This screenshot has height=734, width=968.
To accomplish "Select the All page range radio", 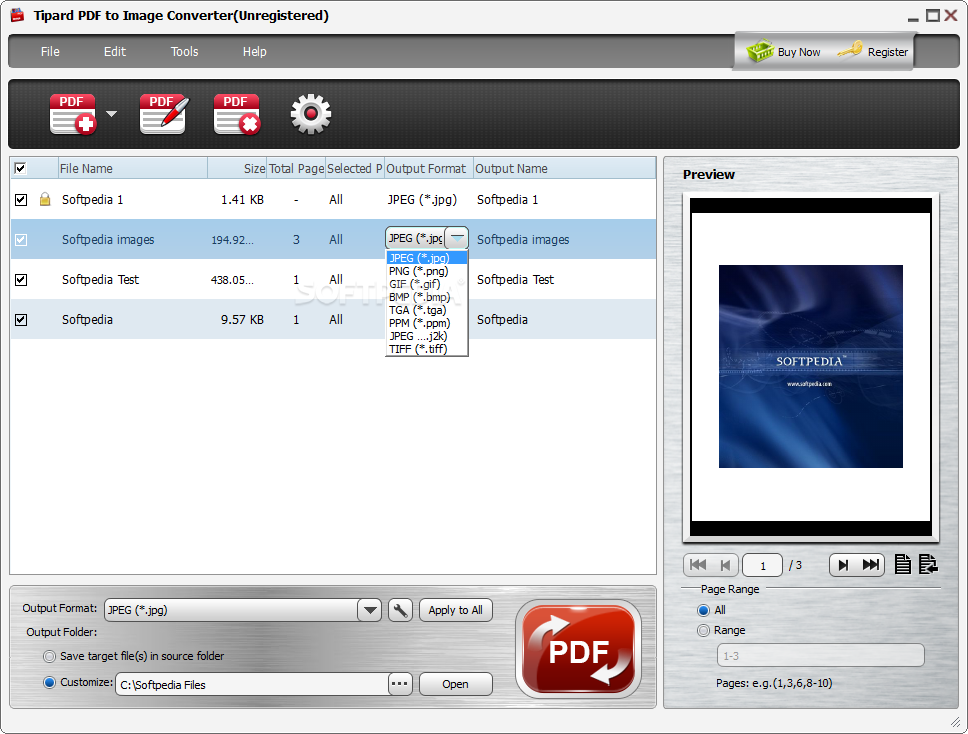I will 703,611.
